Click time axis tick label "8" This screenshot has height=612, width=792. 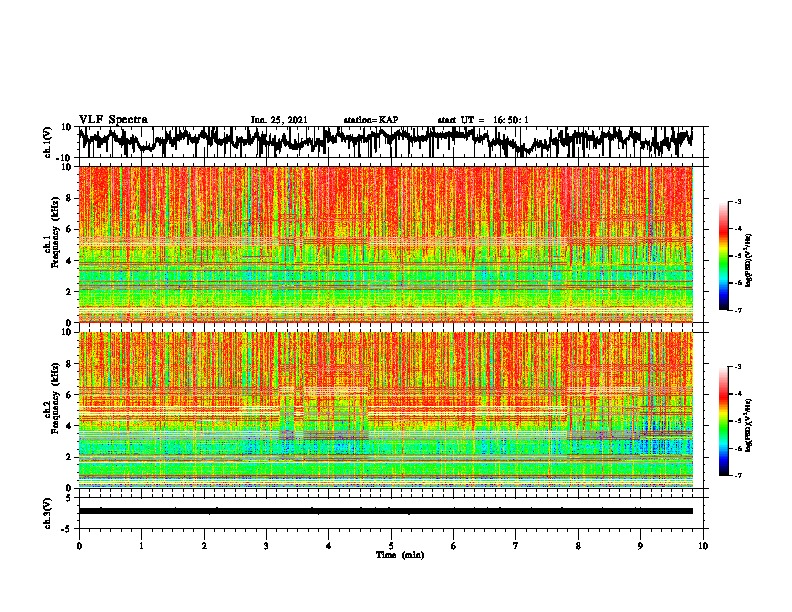(578, 546)
